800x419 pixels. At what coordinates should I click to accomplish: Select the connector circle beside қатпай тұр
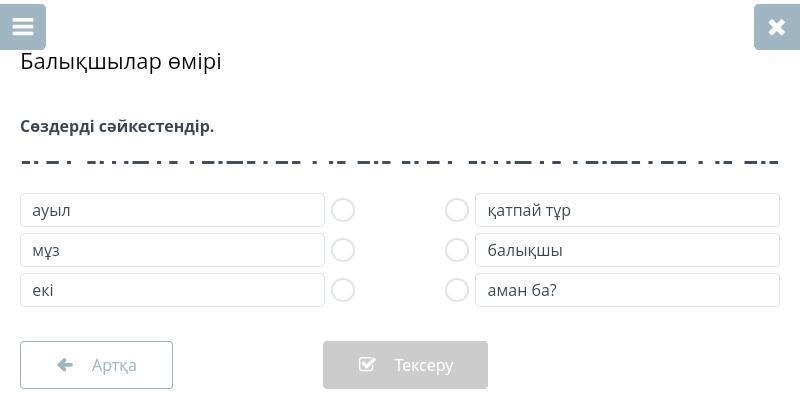point(457,210)
